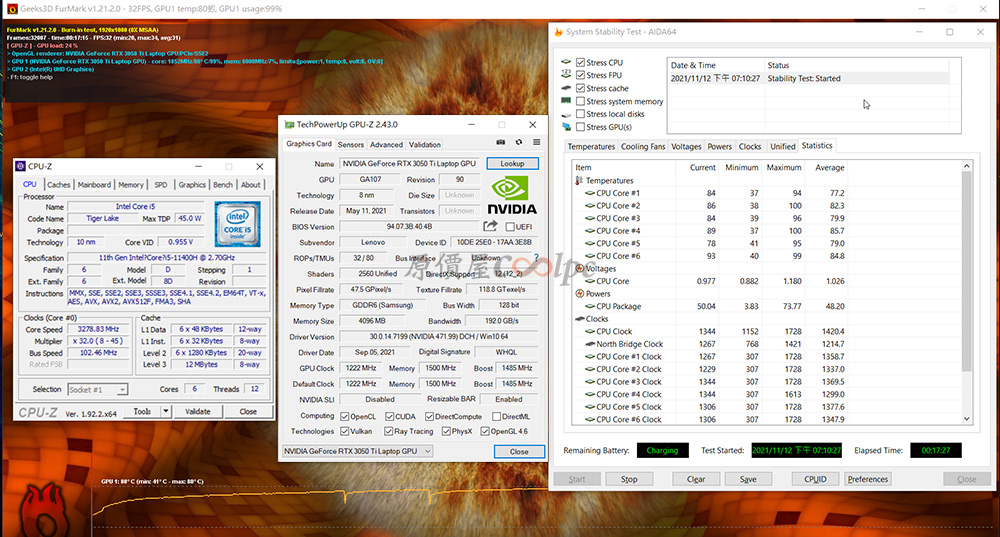Enable the Stress GPU(s) checkbox
Screen dimensions: 1000x537
[x=580, y=127]
